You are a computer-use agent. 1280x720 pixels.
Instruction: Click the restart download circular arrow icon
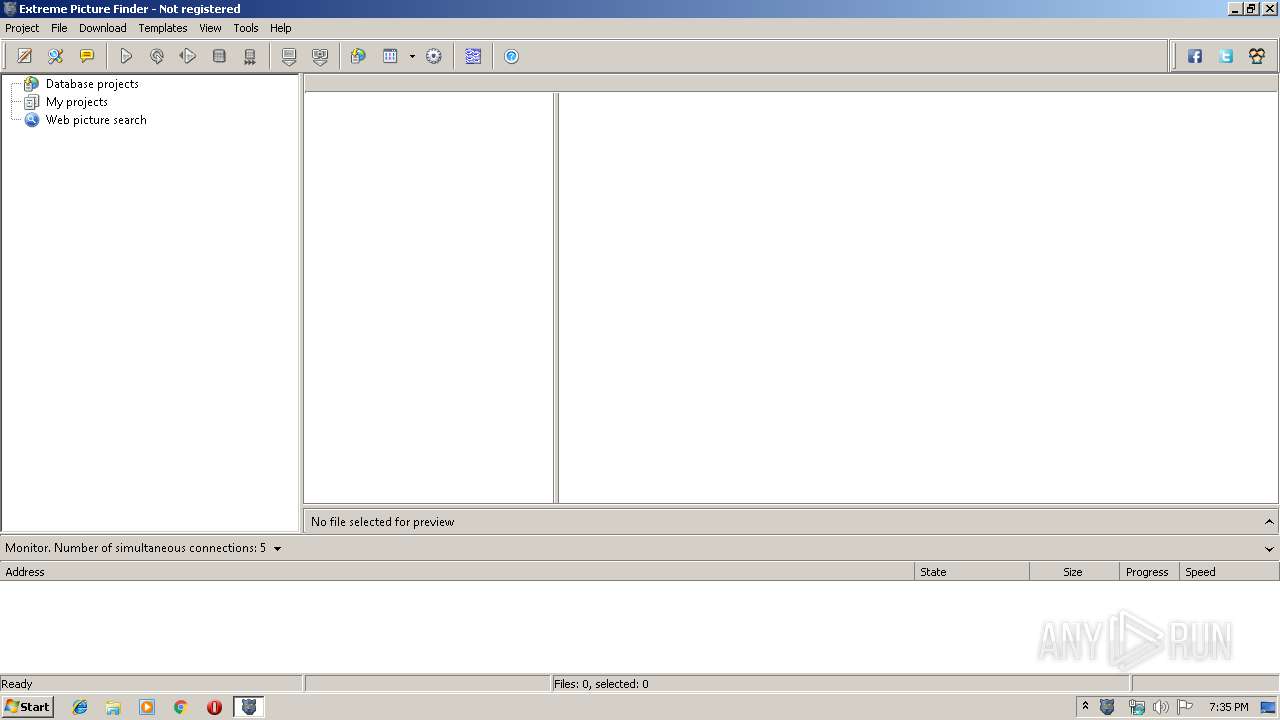pos(157,57)
